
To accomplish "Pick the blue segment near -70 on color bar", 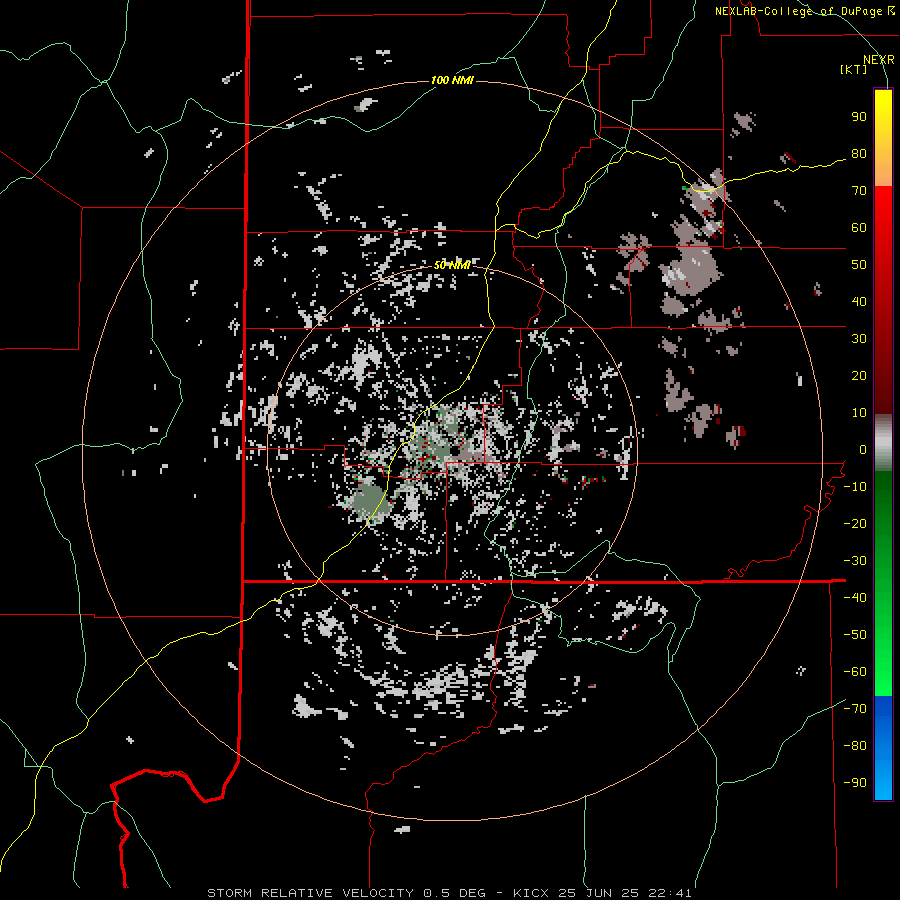I will point(883,715).
